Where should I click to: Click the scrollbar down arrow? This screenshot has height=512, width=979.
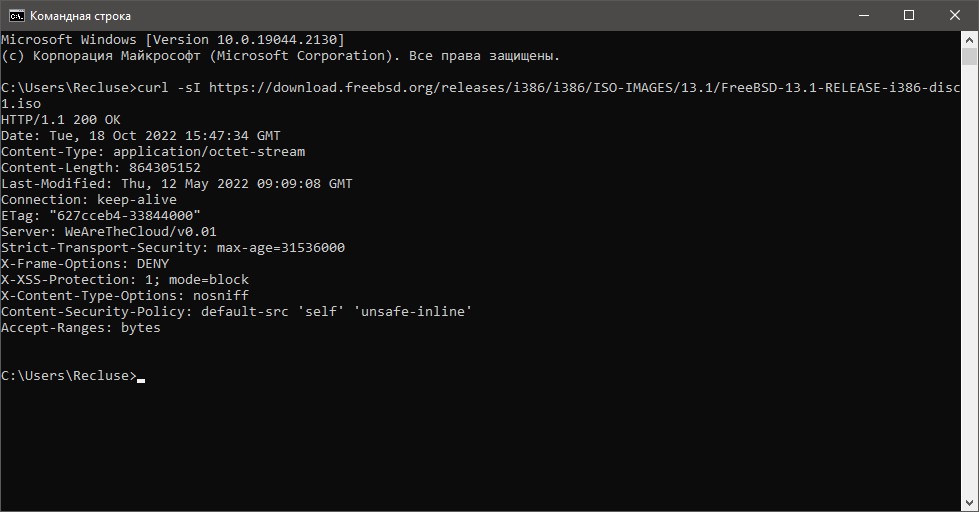[x=970, y=503]
